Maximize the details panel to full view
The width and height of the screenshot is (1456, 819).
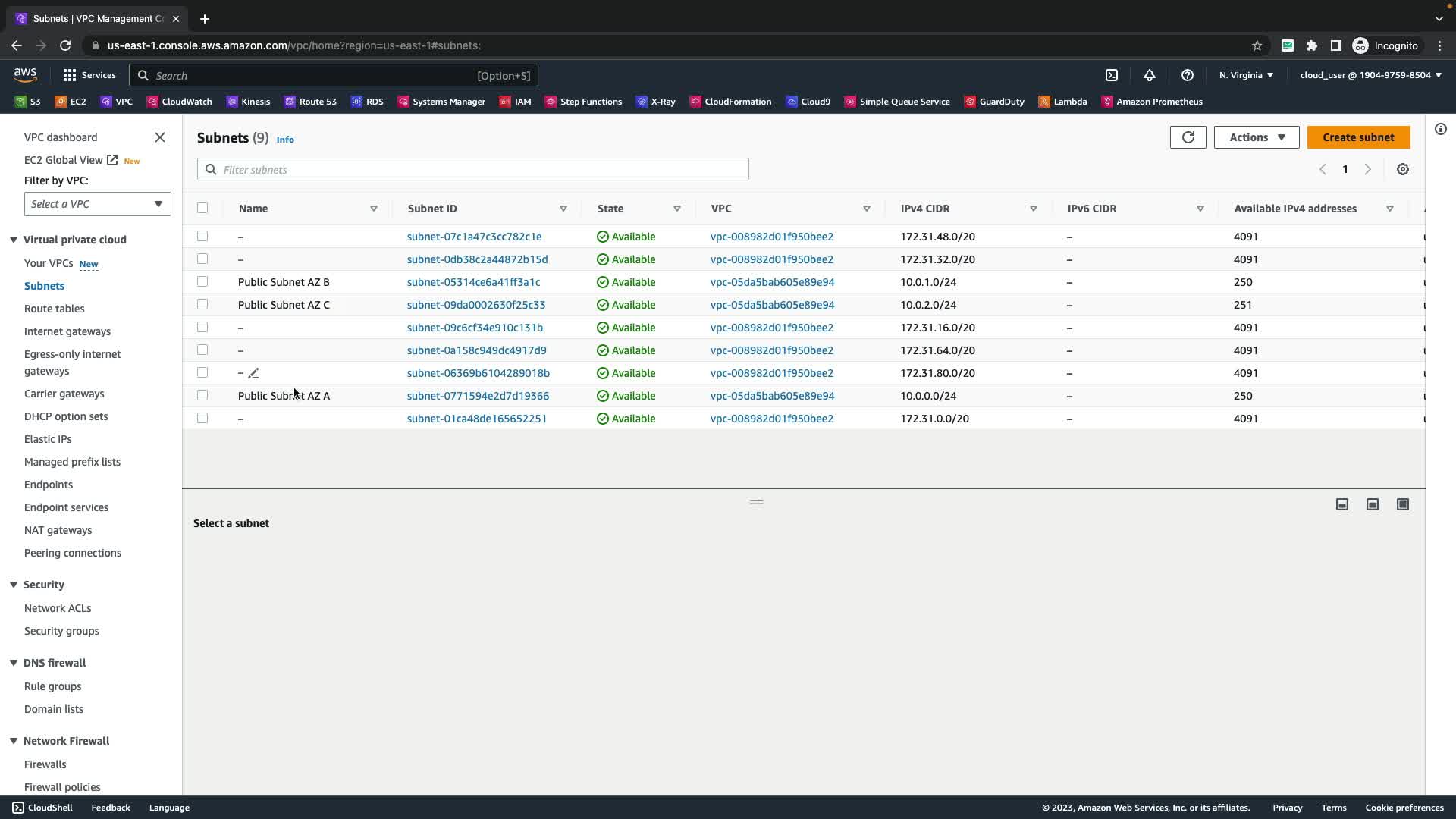pos(1402,504)
